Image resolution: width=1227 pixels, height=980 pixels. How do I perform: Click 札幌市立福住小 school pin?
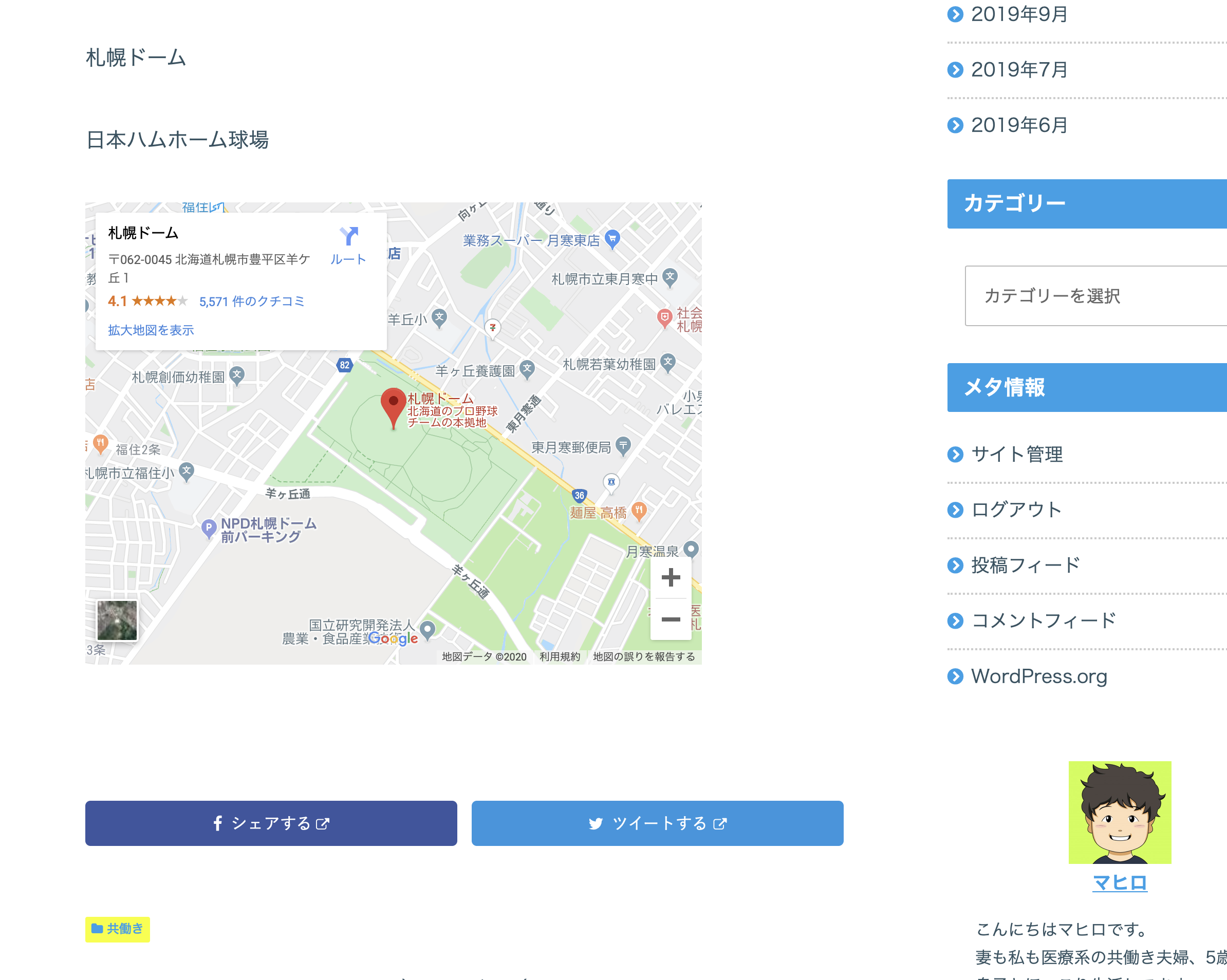186,472
